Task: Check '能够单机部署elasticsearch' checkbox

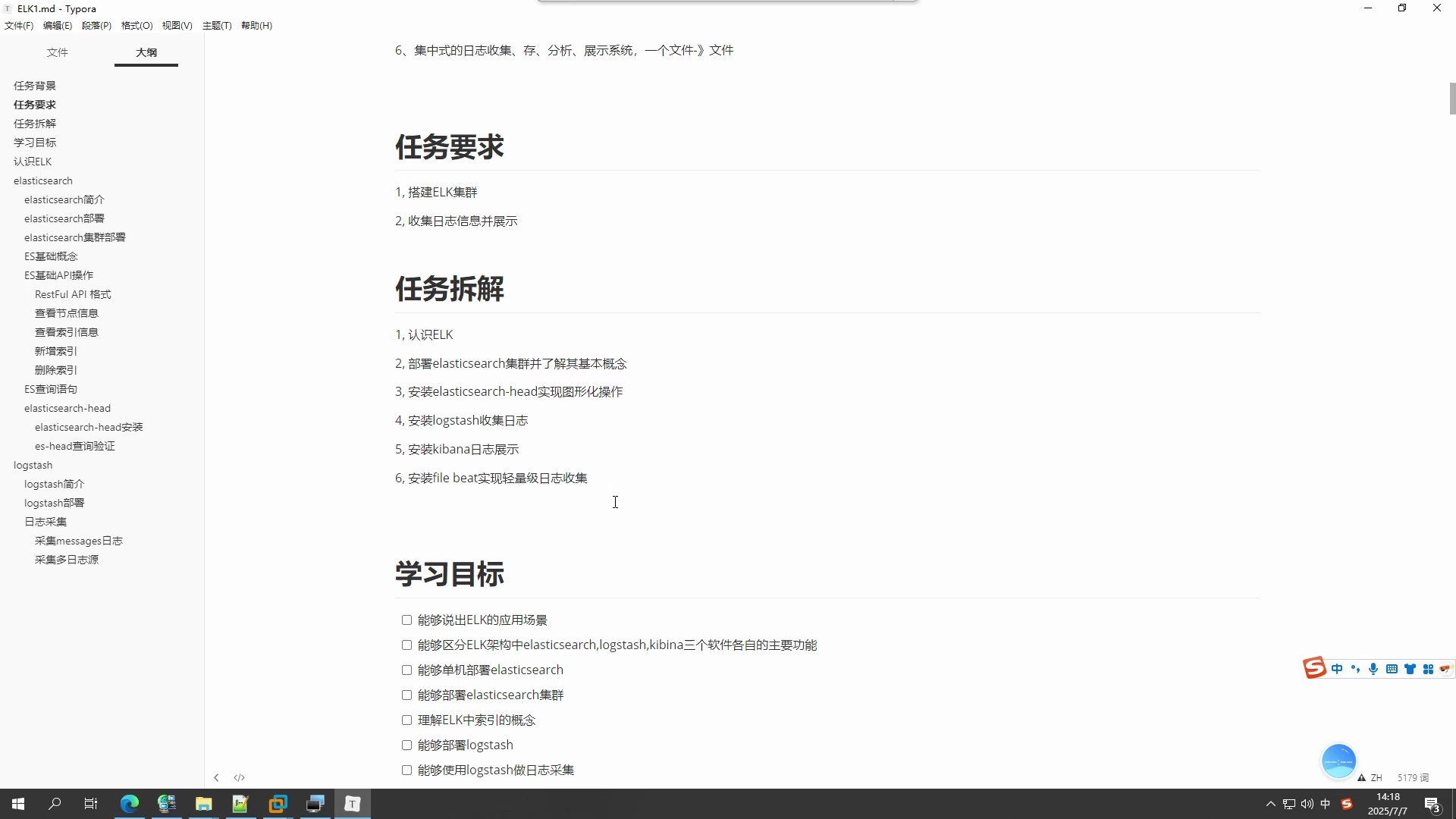Action: click(406, 670)
